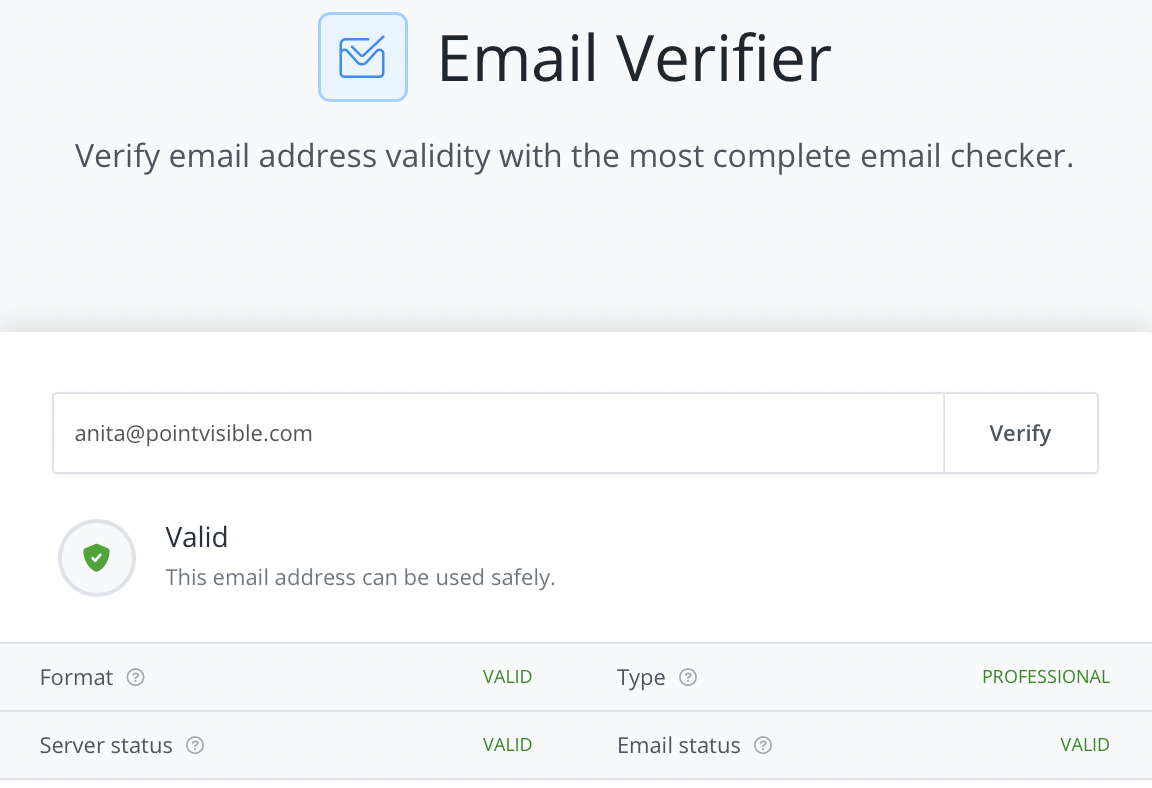The width and height of the screenshot is (1152, 788).
Task: Click the VALID label next to Format
Action: (x=507, y=677)
